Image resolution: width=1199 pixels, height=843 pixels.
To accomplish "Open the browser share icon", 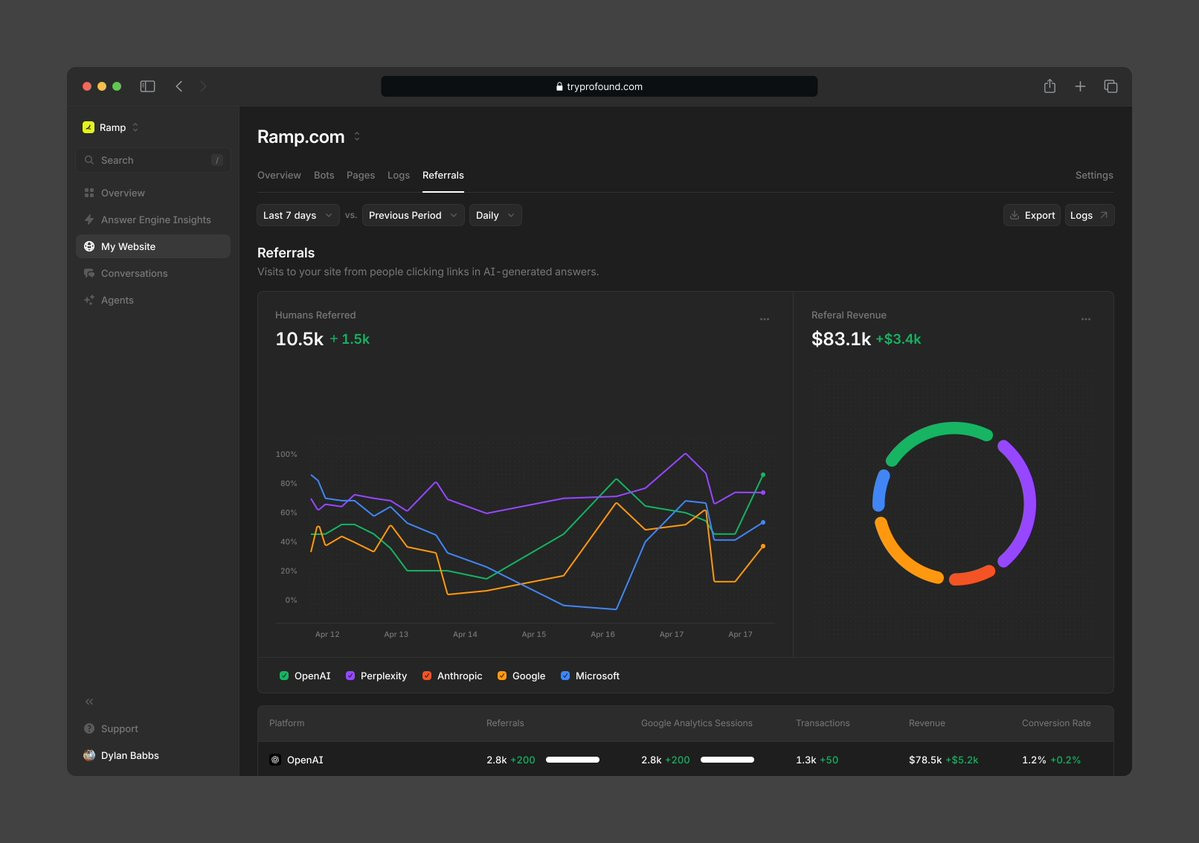I will click(1050, 86).
